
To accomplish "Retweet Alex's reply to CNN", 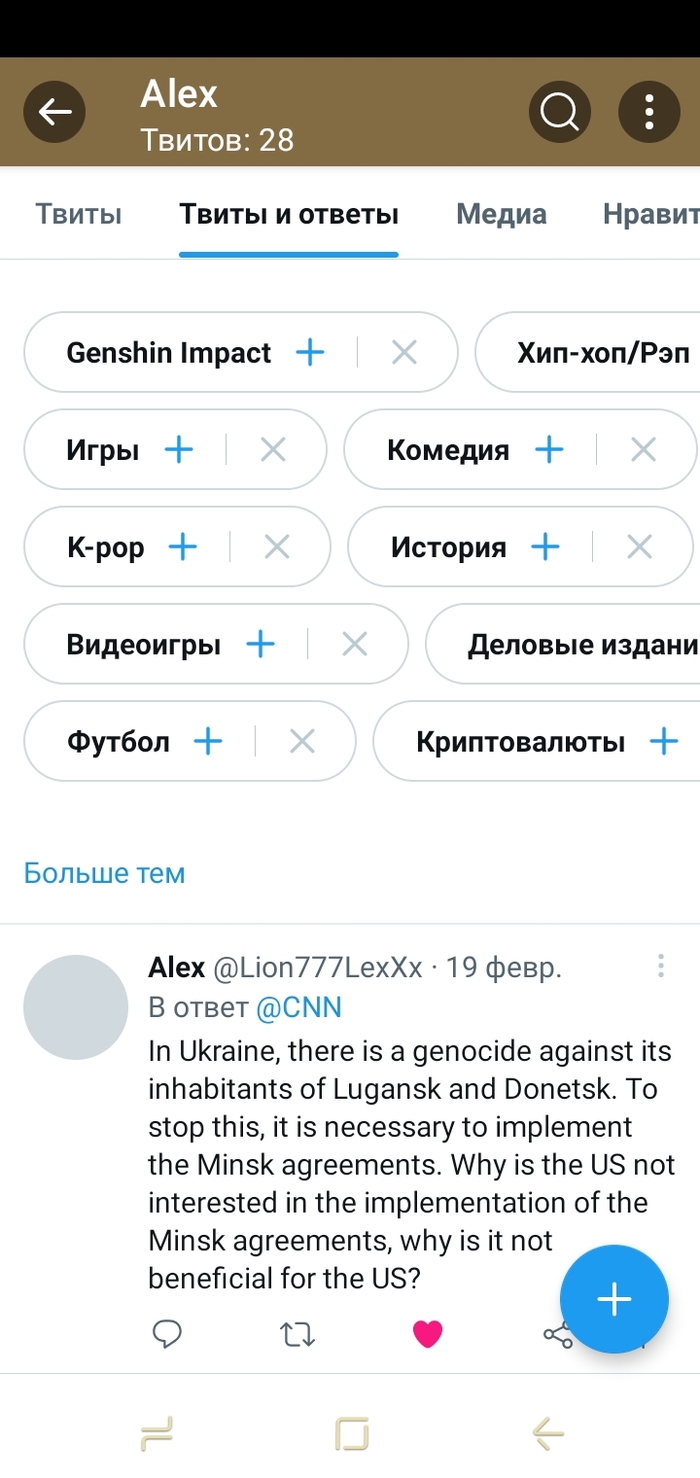I will (298, 1334).
